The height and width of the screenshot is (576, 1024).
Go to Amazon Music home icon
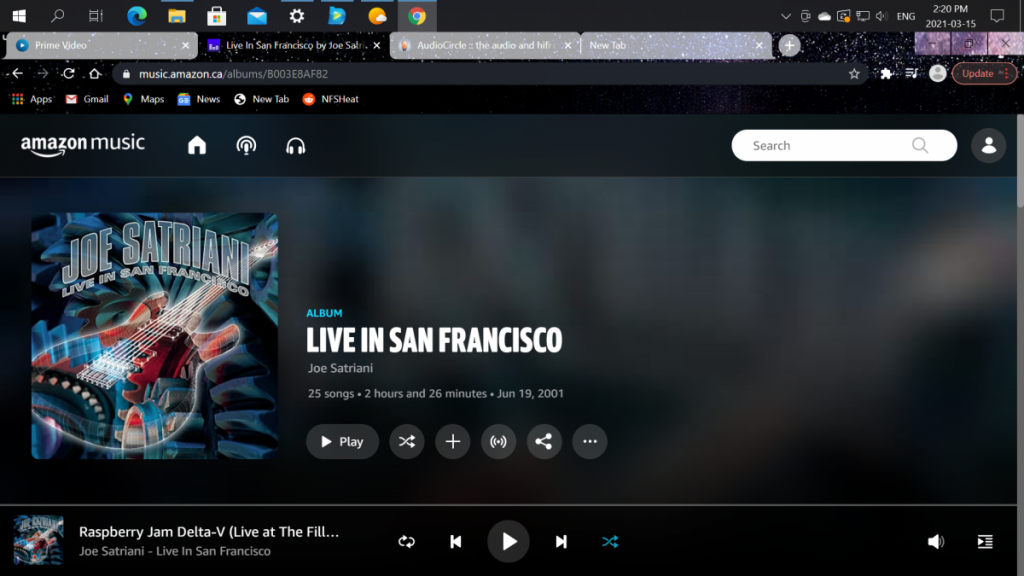coord(197,146)
